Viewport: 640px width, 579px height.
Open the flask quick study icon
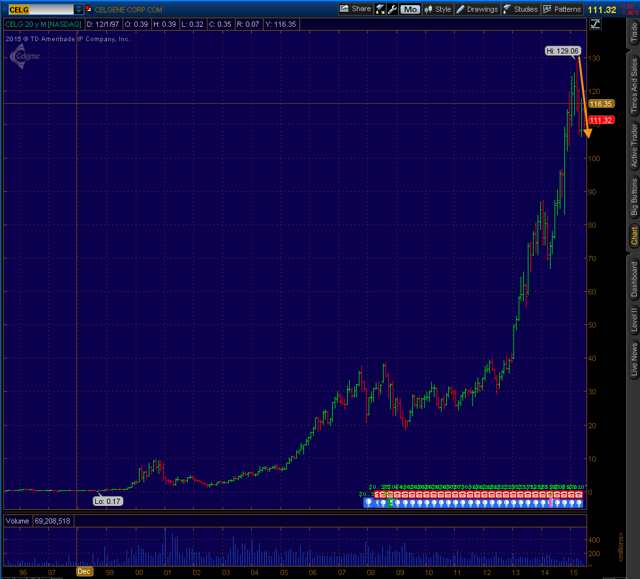tap(380, 9)
